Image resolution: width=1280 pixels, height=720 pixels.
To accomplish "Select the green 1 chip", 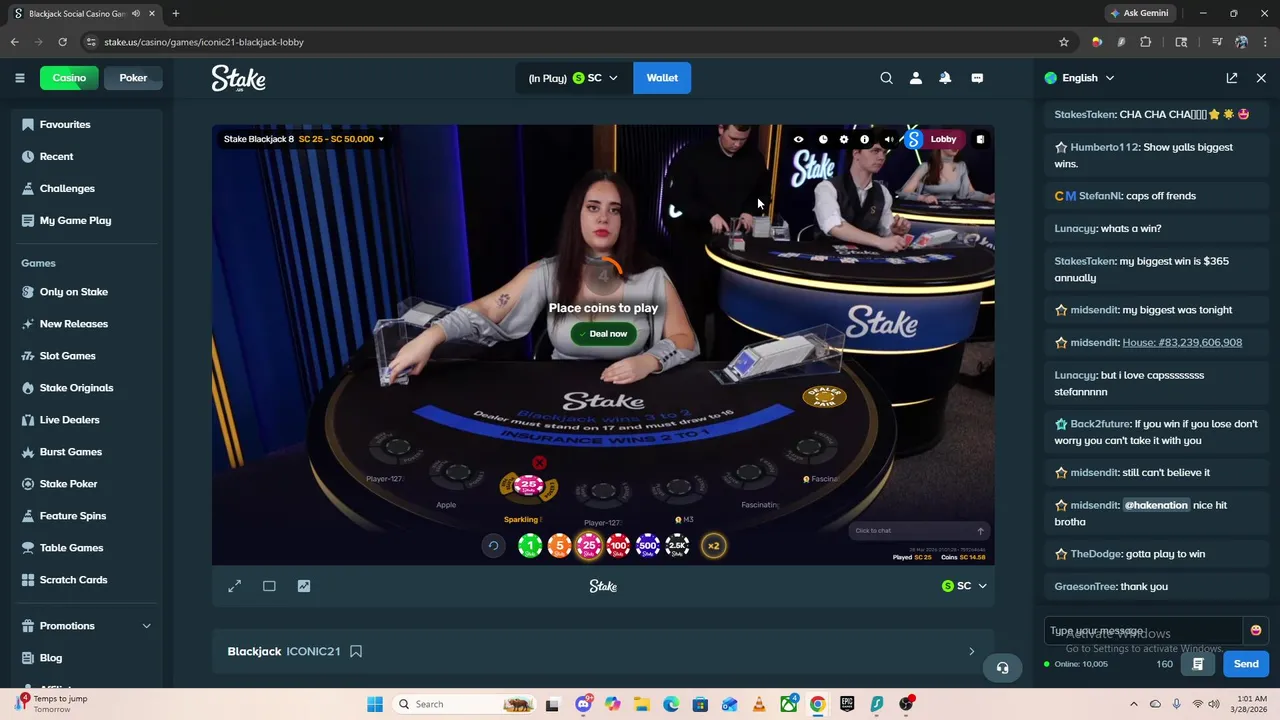I will click(530, 546).
